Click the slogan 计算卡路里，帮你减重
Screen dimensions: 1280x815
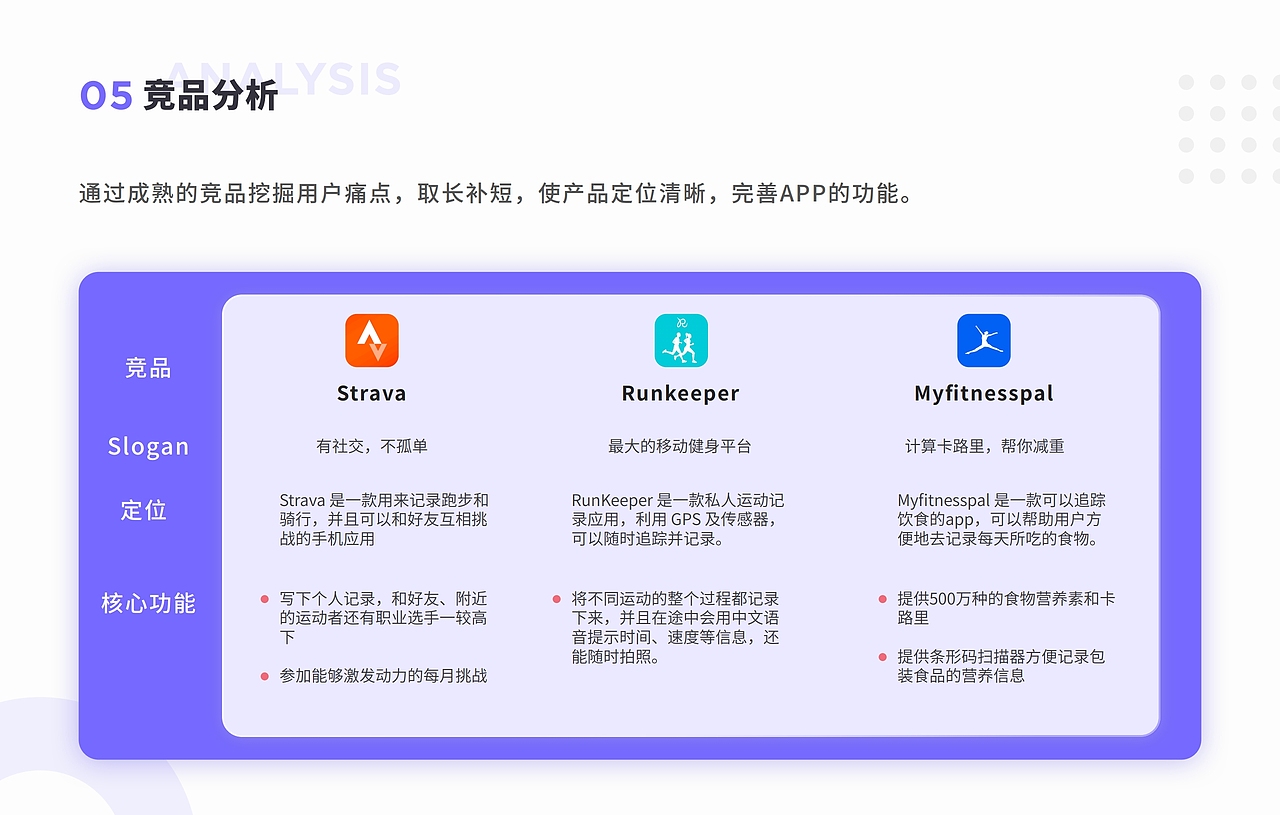pos(985,446)
